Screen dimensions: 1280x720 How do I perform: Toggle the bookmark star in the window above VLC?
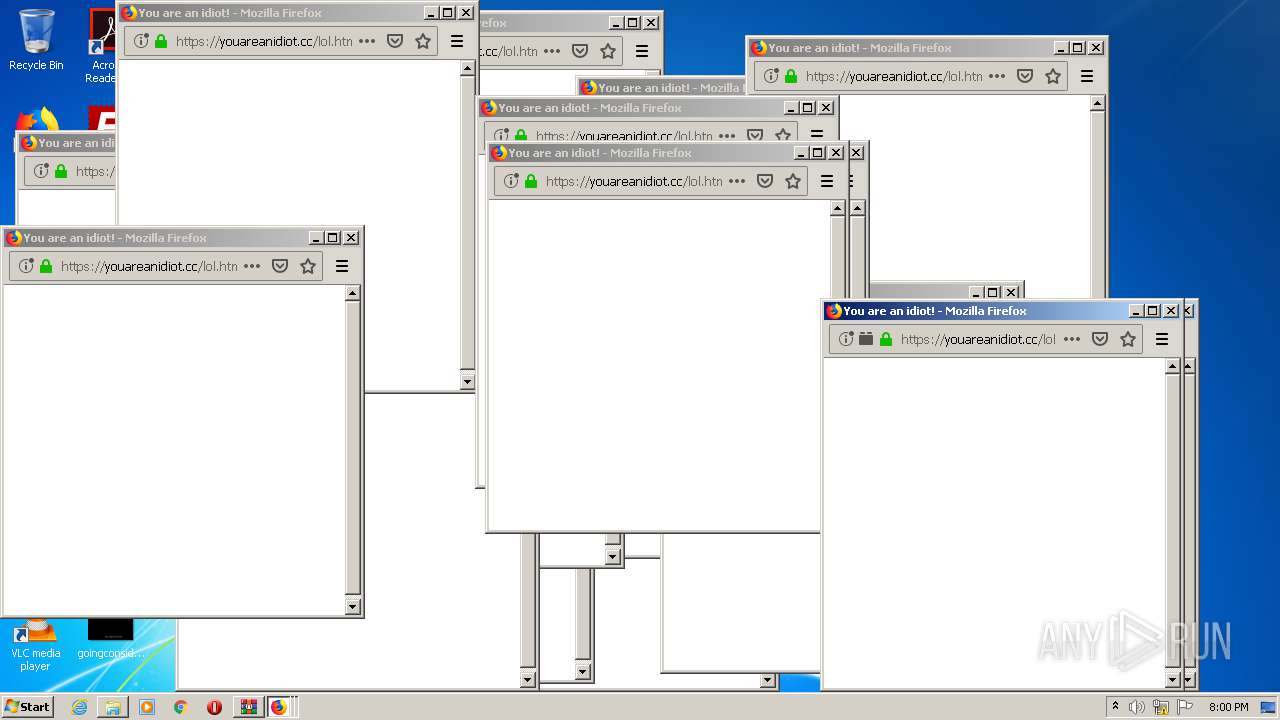click(308, 266)
